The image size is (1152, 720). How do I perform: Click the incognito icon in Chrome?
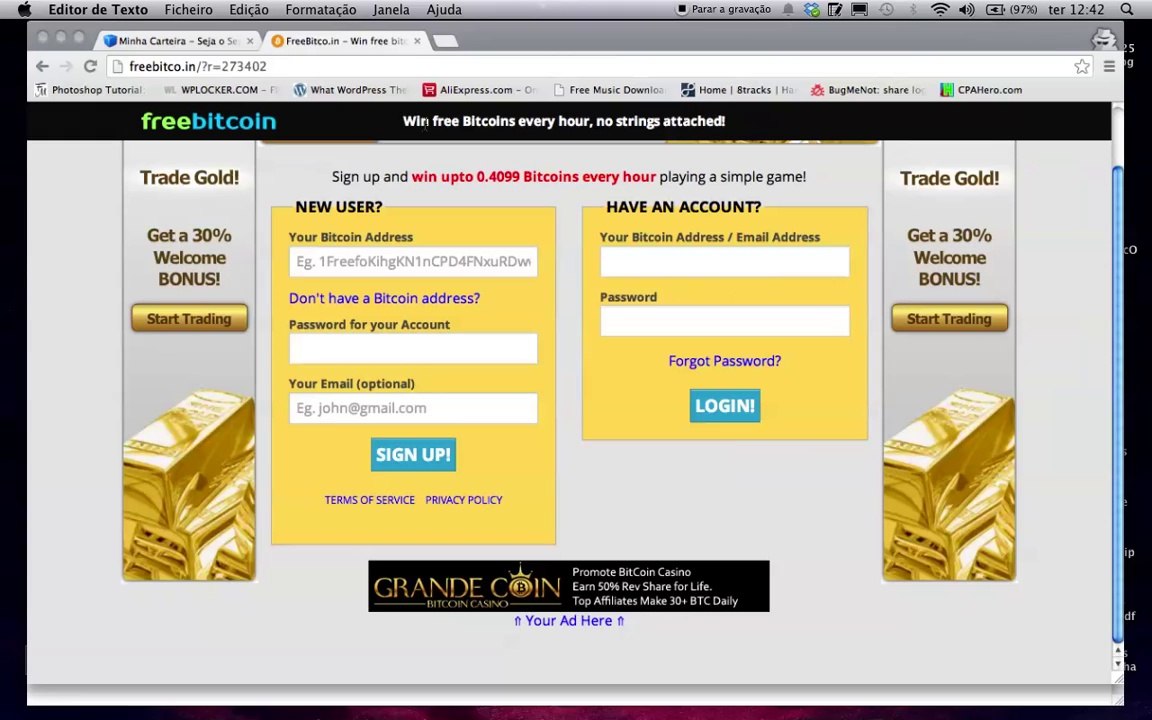1103,39
